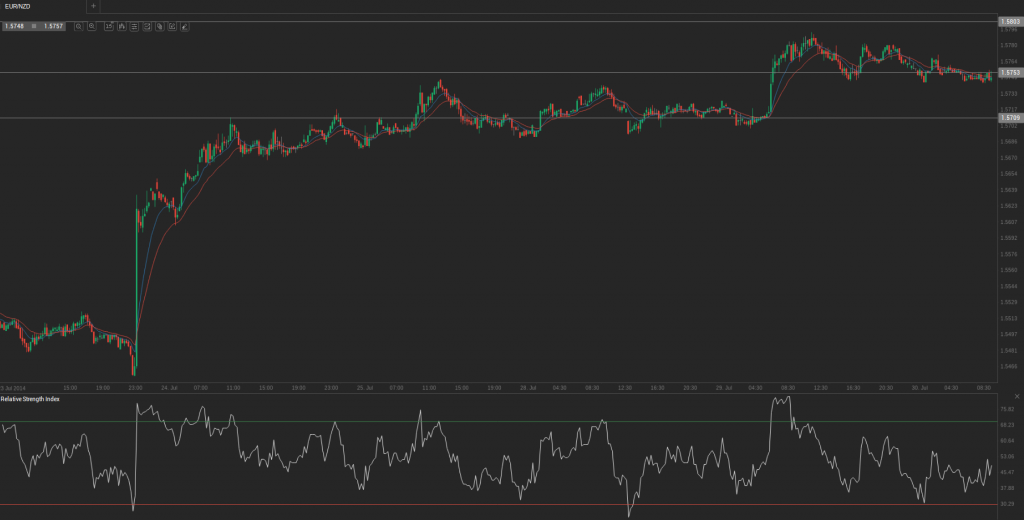Open the 15-minute timeframe selector
The height and width of the screenshot is (520, 1024).
coord(108,26)
